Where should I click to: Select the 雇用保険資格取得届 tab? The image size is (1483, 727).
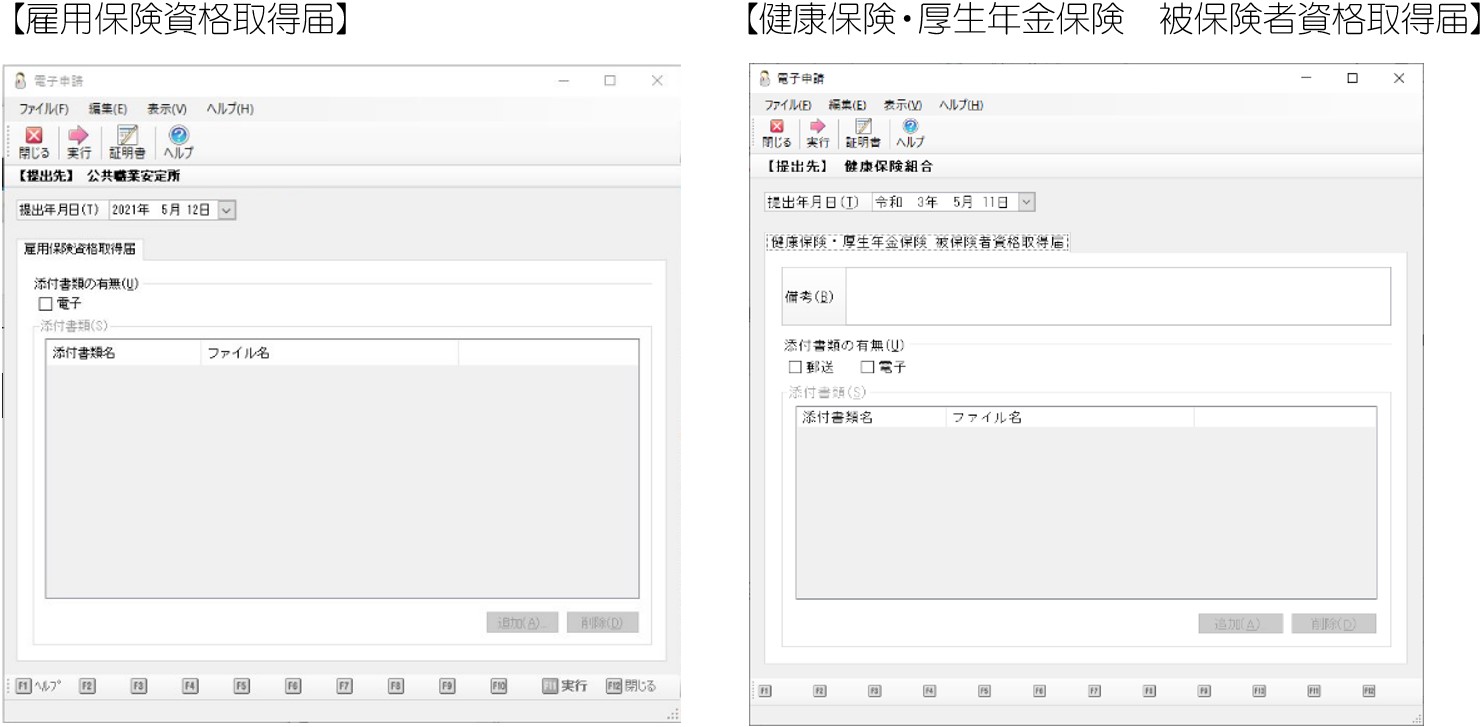[79, 249]
